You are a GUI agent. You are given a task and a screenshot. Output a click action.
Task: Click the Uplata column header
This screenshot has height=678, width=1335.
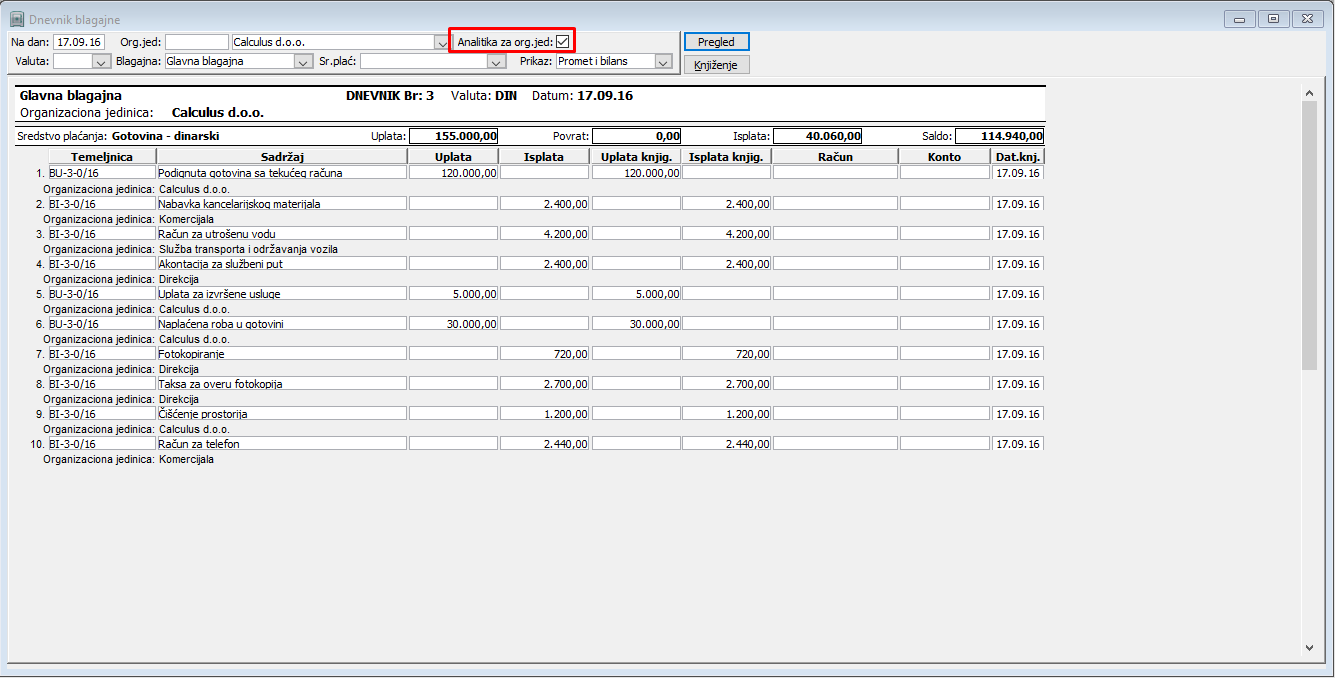tap(453, 157)
